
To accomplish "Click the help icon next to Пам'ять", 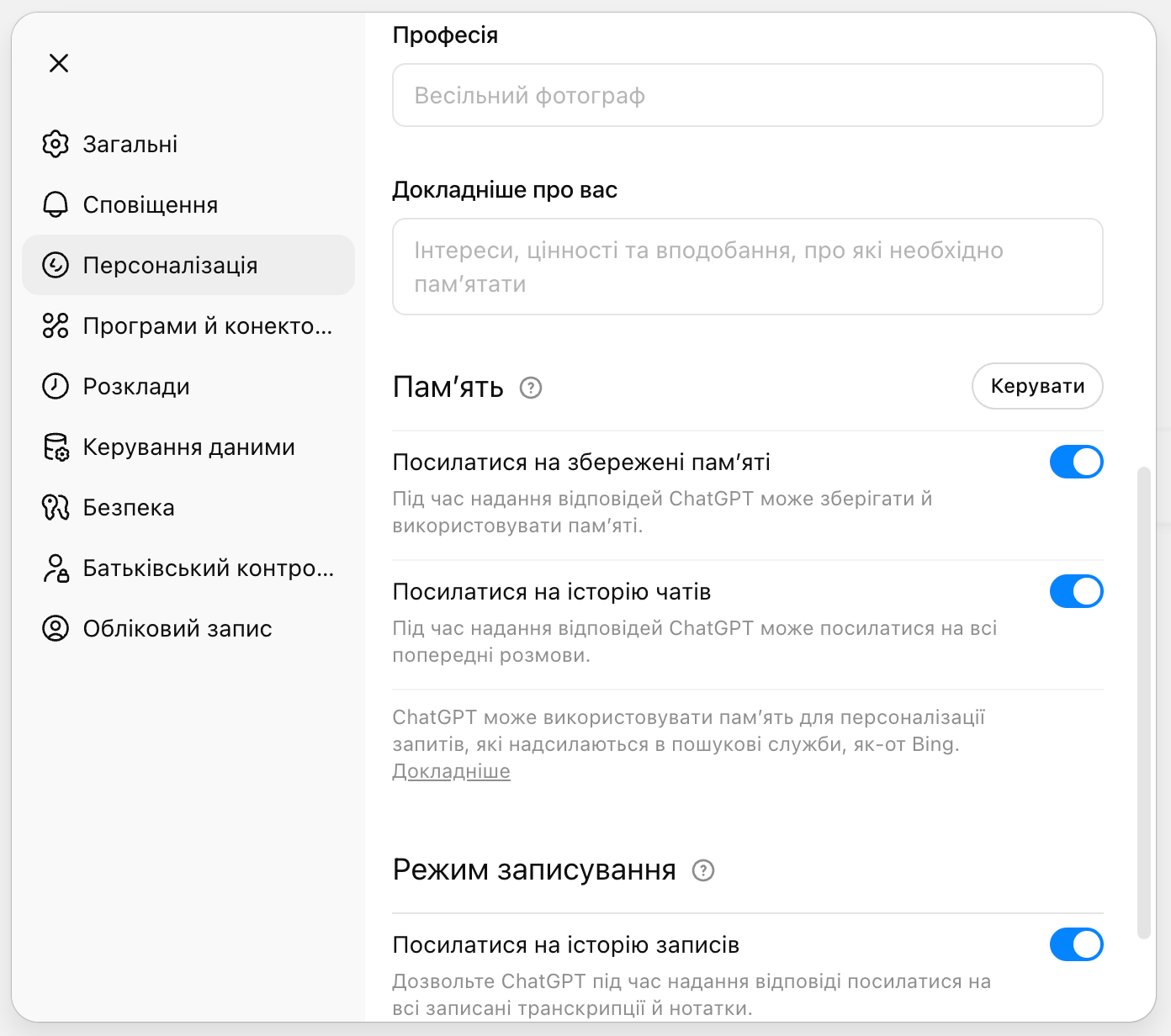I will (x=531, y=388).
